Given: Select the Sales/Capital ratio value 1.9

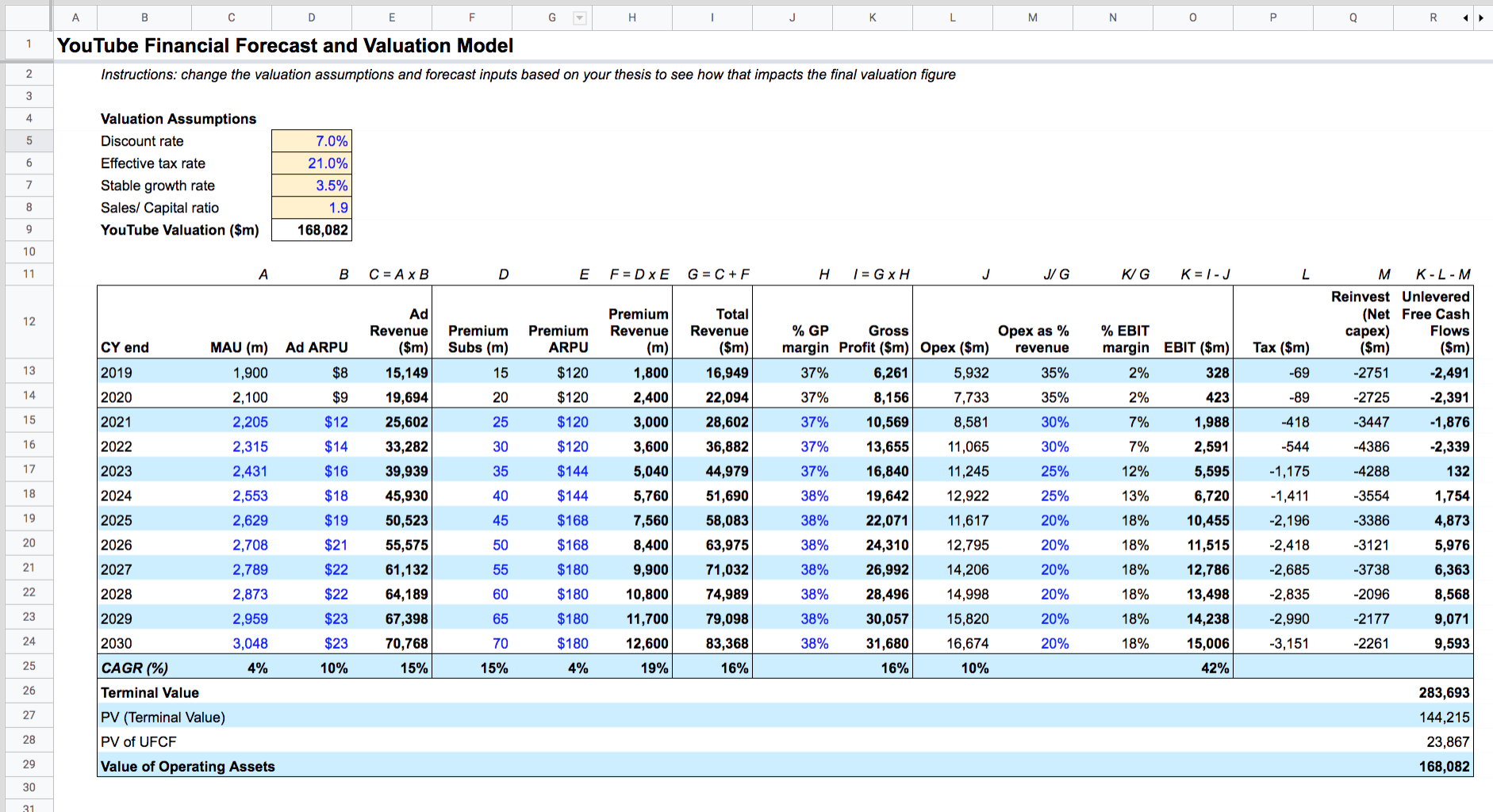Looking at the screenshot, I should pyautogui.click(x=312, y=208).
